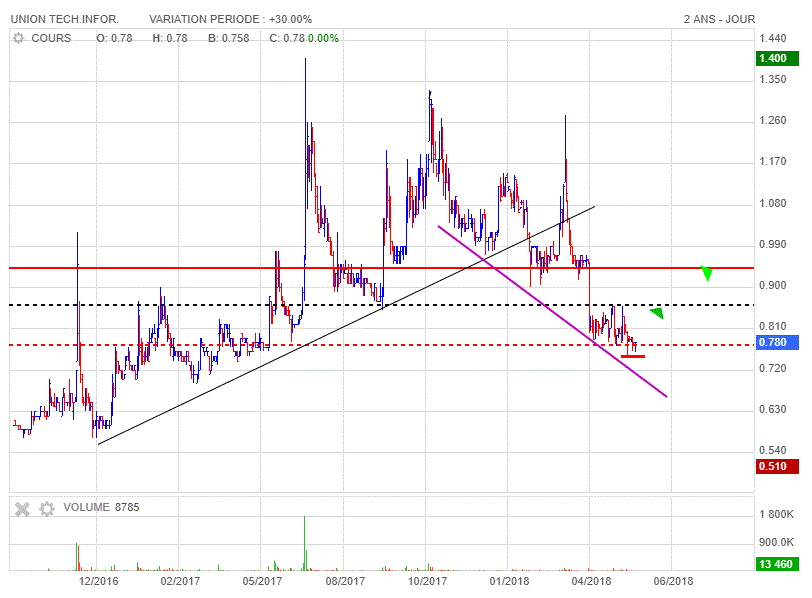Click the 1.350 price axis label
Image resolution: width=812 pixels, height=598 pixels.
point(773,79)
